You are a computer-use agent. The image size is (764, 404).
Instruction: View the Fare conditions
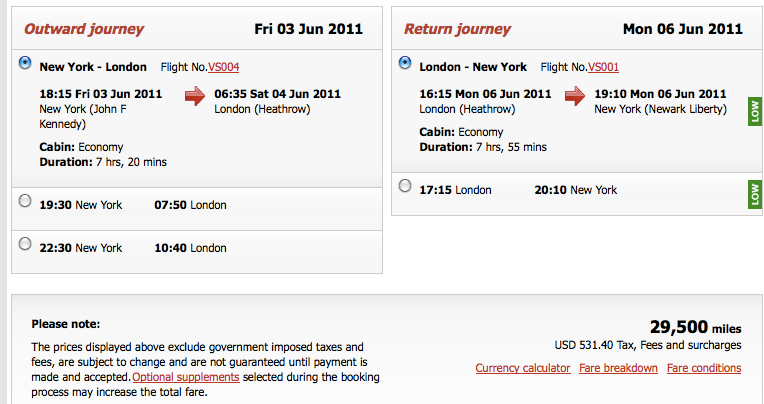pos(704,368)
